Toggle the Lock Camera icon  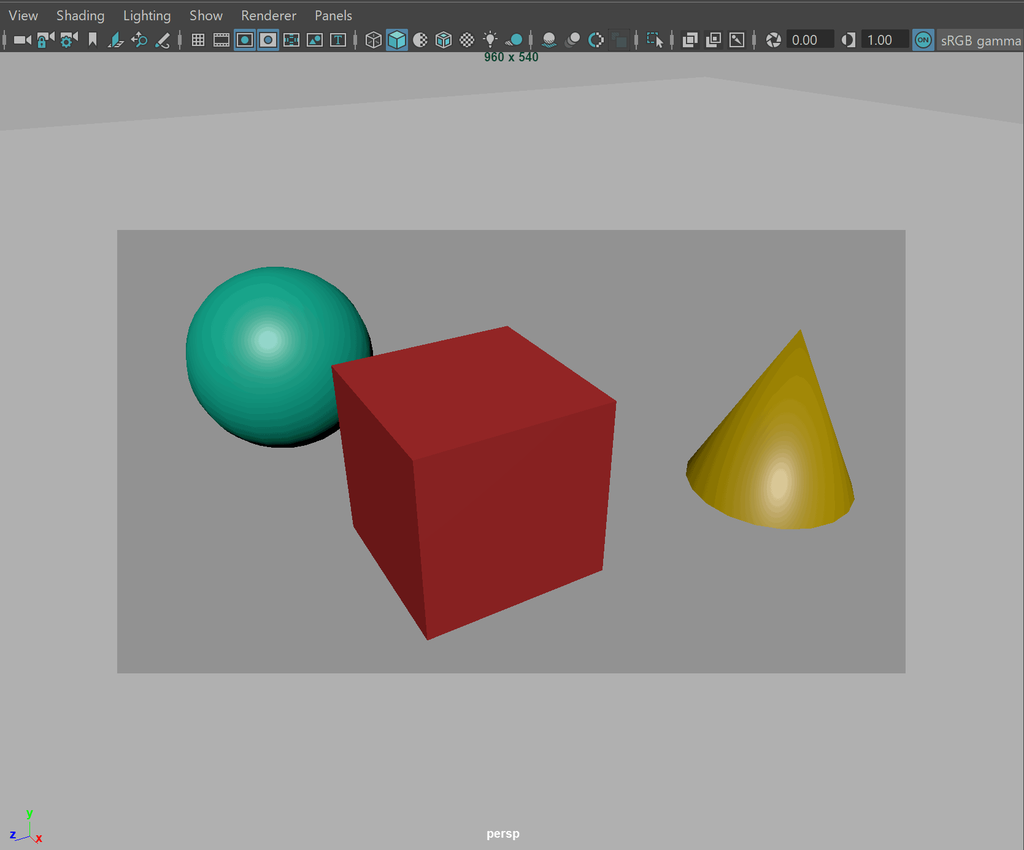coord(45,40)
